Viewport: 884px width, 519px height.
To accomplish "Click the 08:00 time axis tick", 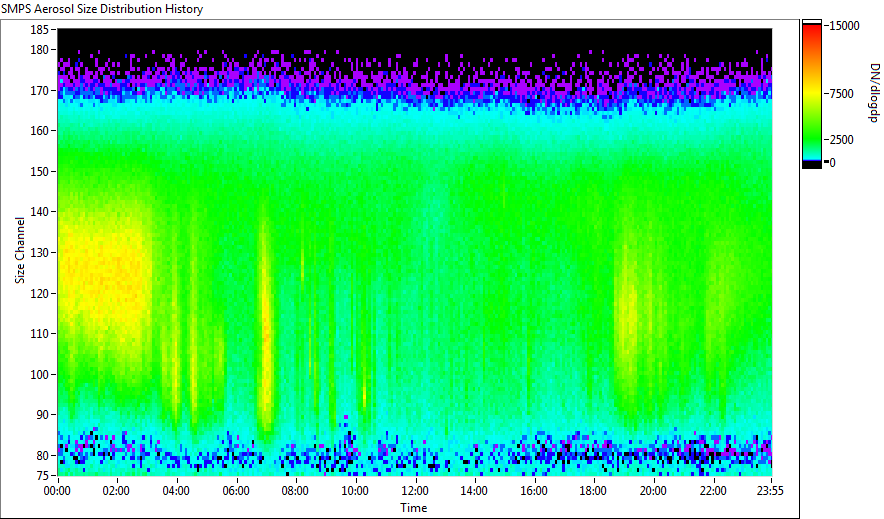I will 295,491.
